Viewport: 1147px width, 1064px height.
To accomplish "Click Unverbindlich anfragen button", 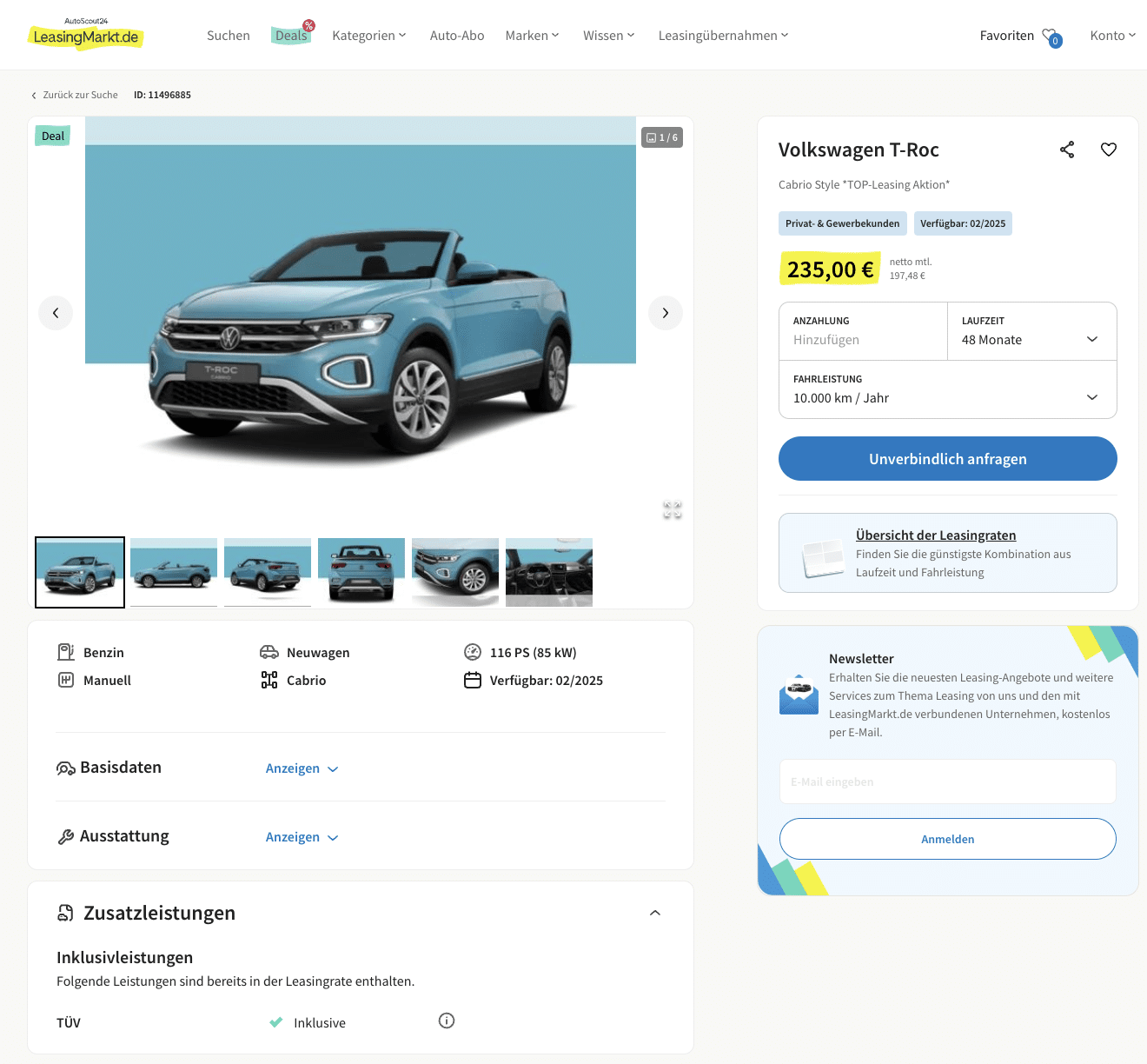I will tap(948, 459).
